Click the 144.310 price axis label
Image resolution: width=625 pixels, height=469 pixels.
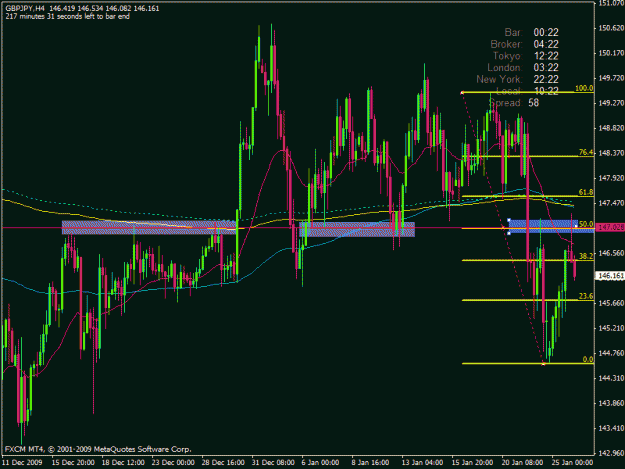(x=611, y=378)
